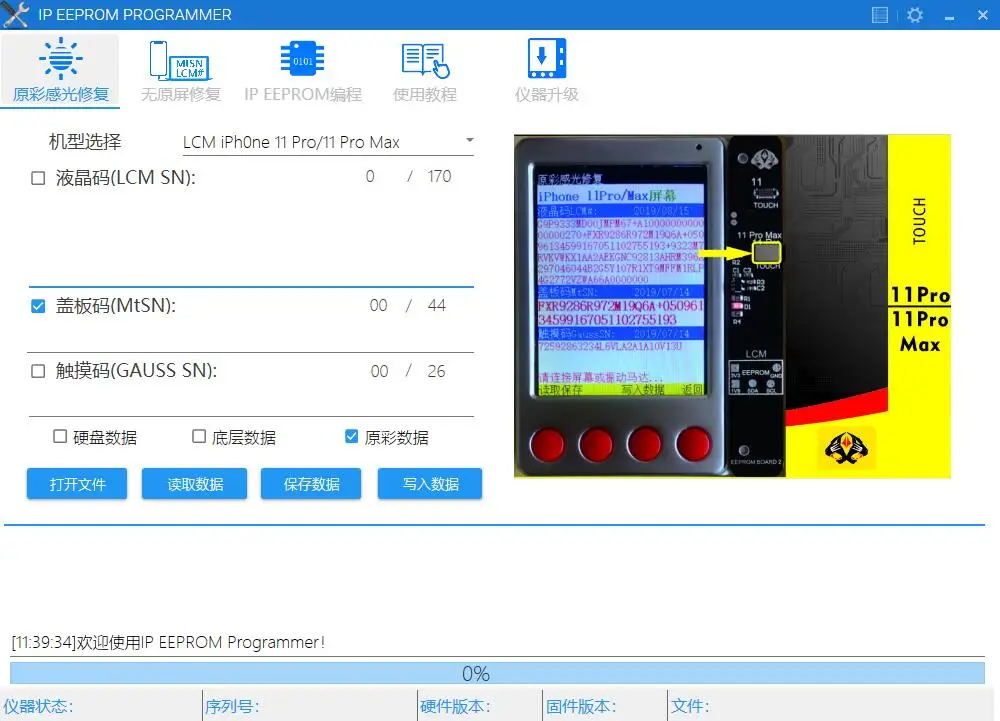The height and width of the screenshot is (721, 1000).
Task: Click the 文件 status bar entry
Action: click(690, 706)
